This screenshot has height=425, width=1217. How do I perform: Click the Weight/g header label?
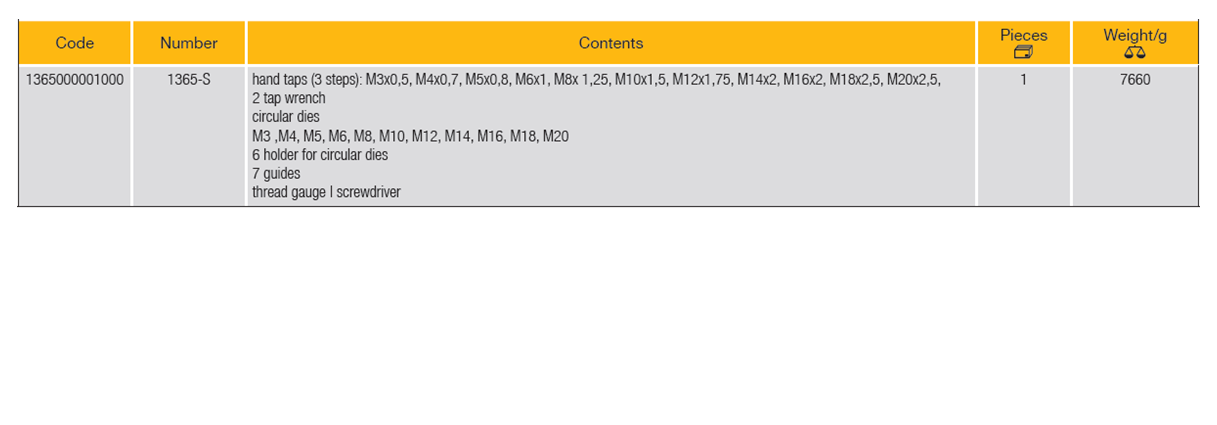pos(1134,35)
